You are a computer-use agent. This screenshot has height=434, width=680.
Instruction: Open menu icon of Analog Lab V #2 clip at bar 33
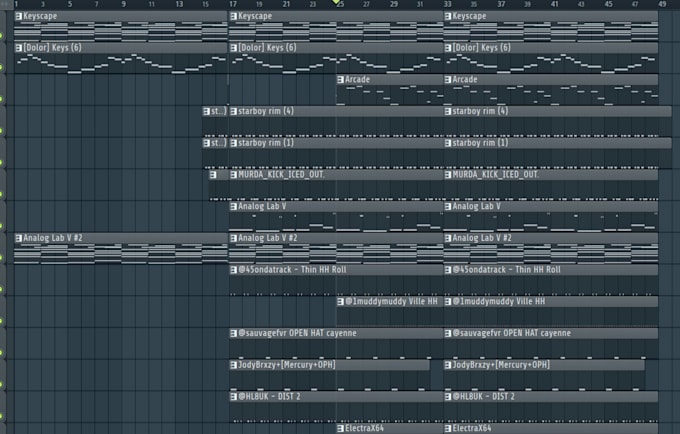tap(448, 238)
